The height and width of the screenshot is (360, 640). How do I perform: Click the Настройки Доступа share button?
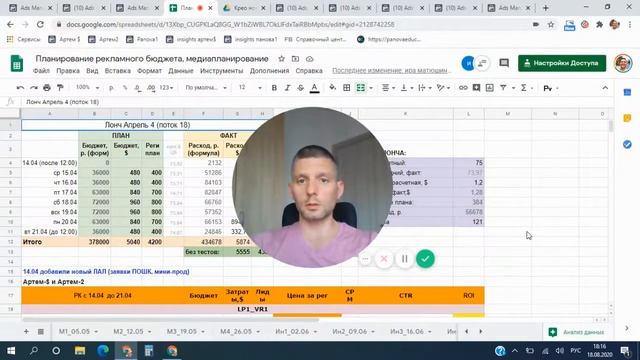[x=562, y=63]
